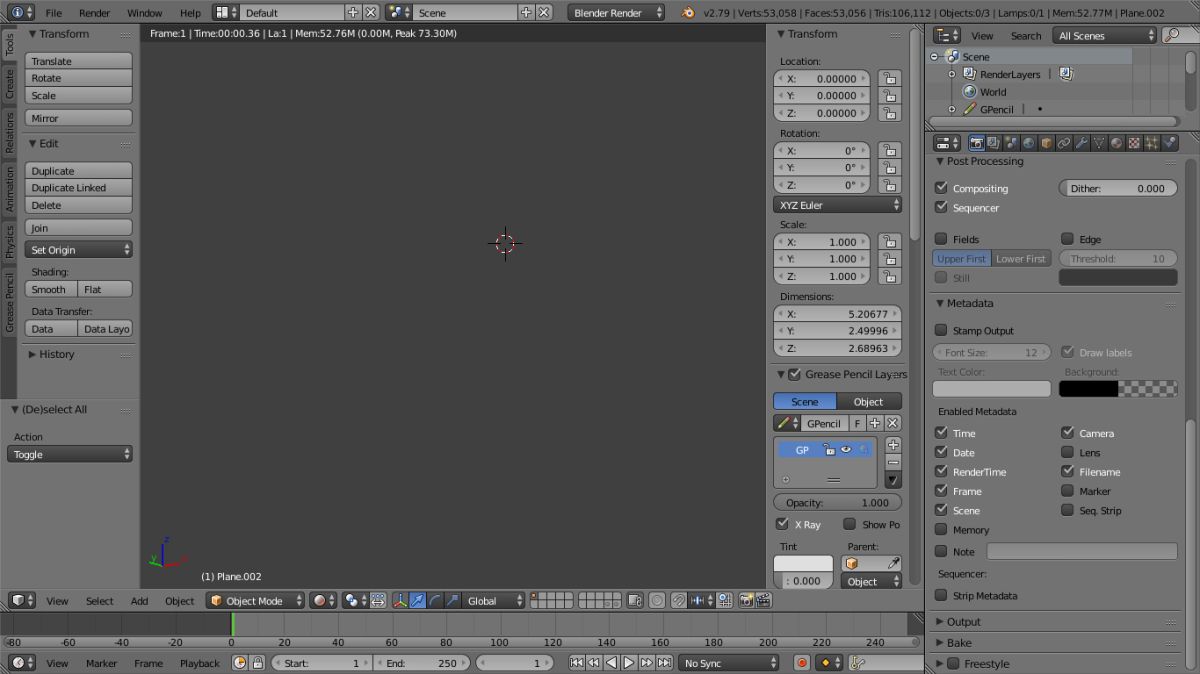Click the eyedropper in Parent field
Viewport: 1200px width, 674px height.
pyautogui.click(x=893, y=563)
